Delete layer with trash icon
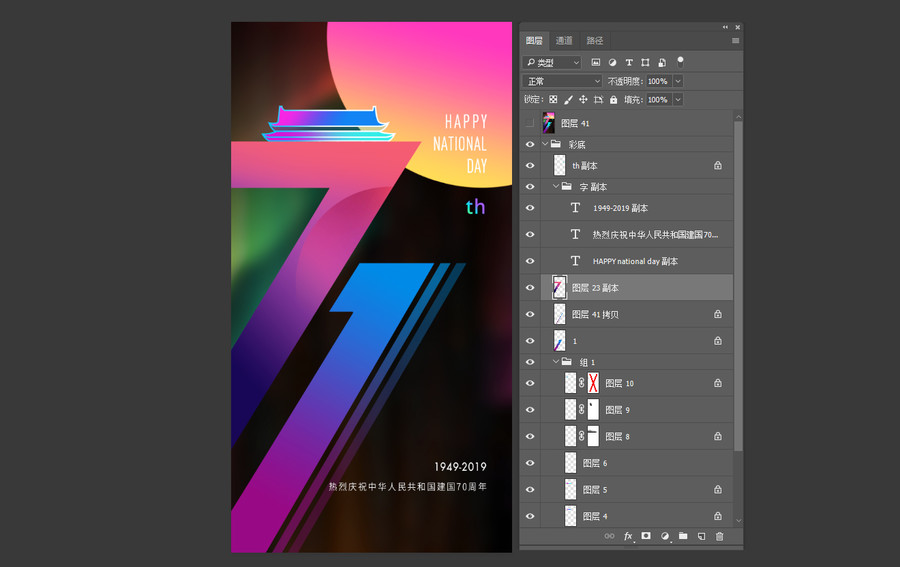The width and height of the screenshot is (900, 567). point(719,536)
